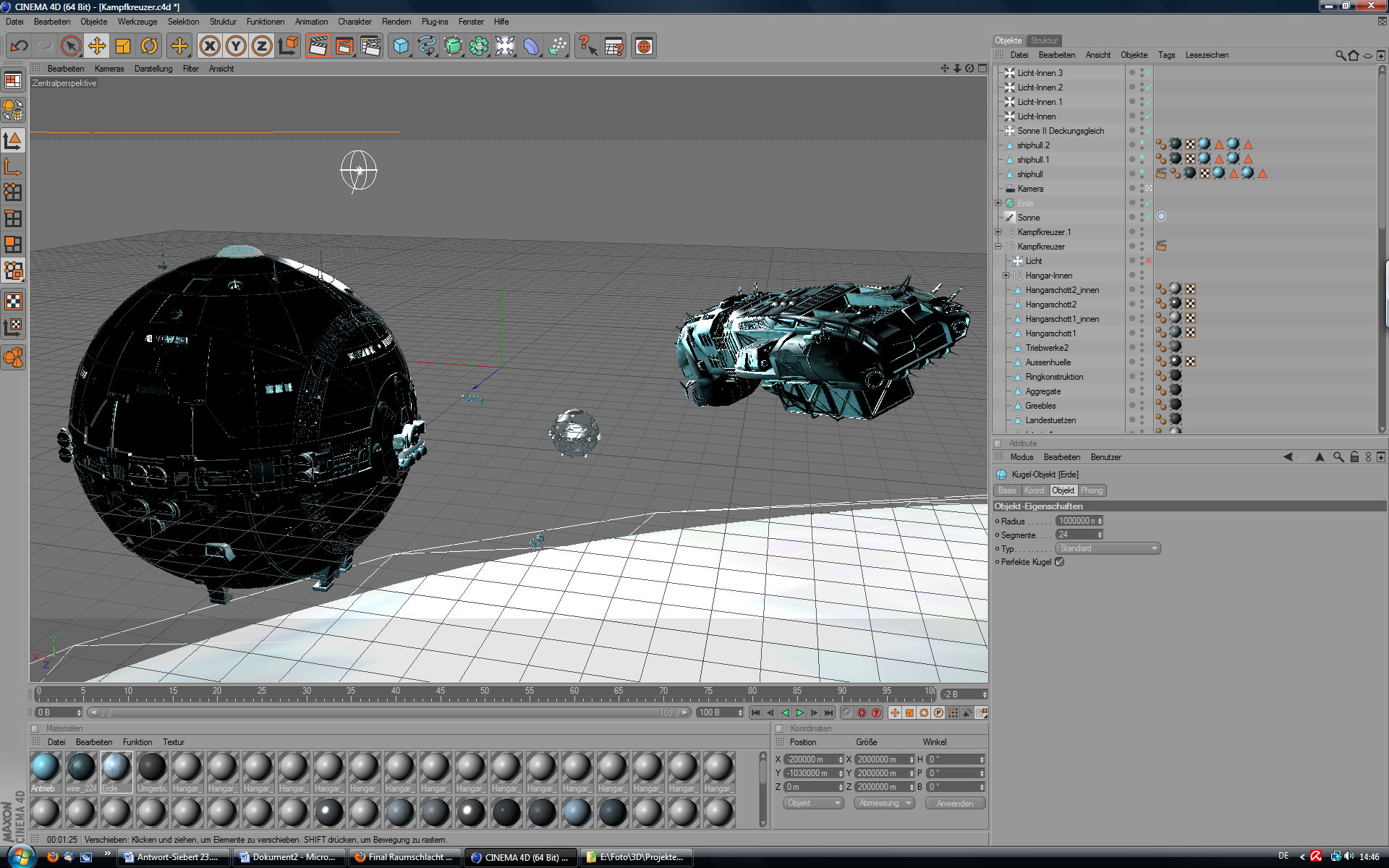The width and height of the screenshot is (1389, 868).
Task: Click the render clapperboard icon
Action: point(318,46)
